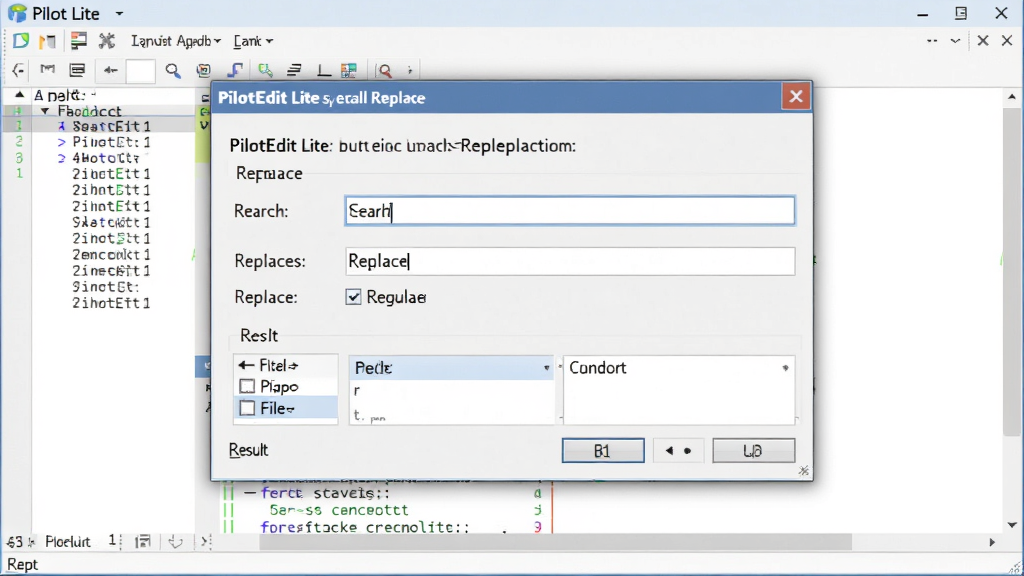Click the L-shaped underline toolbar icon
The width and height of the screenshot is (1024, 576).
click(x=323, y=70)
